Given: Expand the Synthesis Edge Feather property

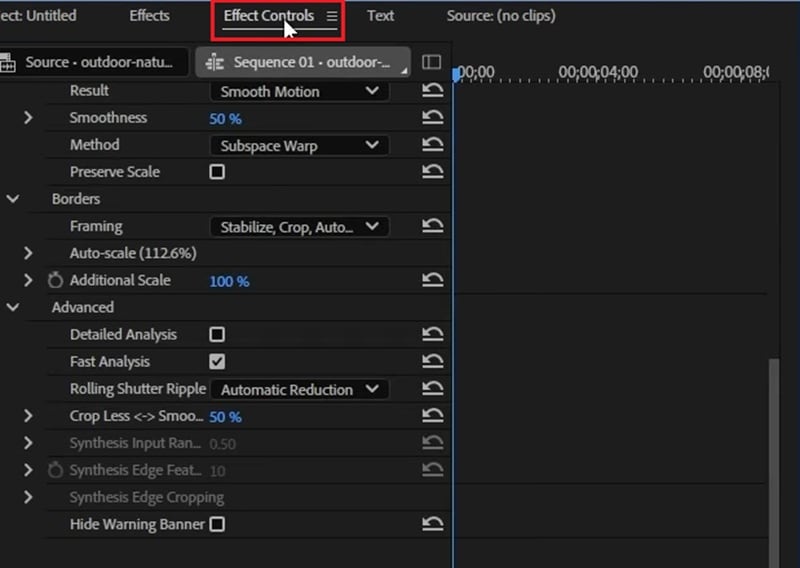Looking at the screenshot, I should pyautogui.click(x=28, y=470).
